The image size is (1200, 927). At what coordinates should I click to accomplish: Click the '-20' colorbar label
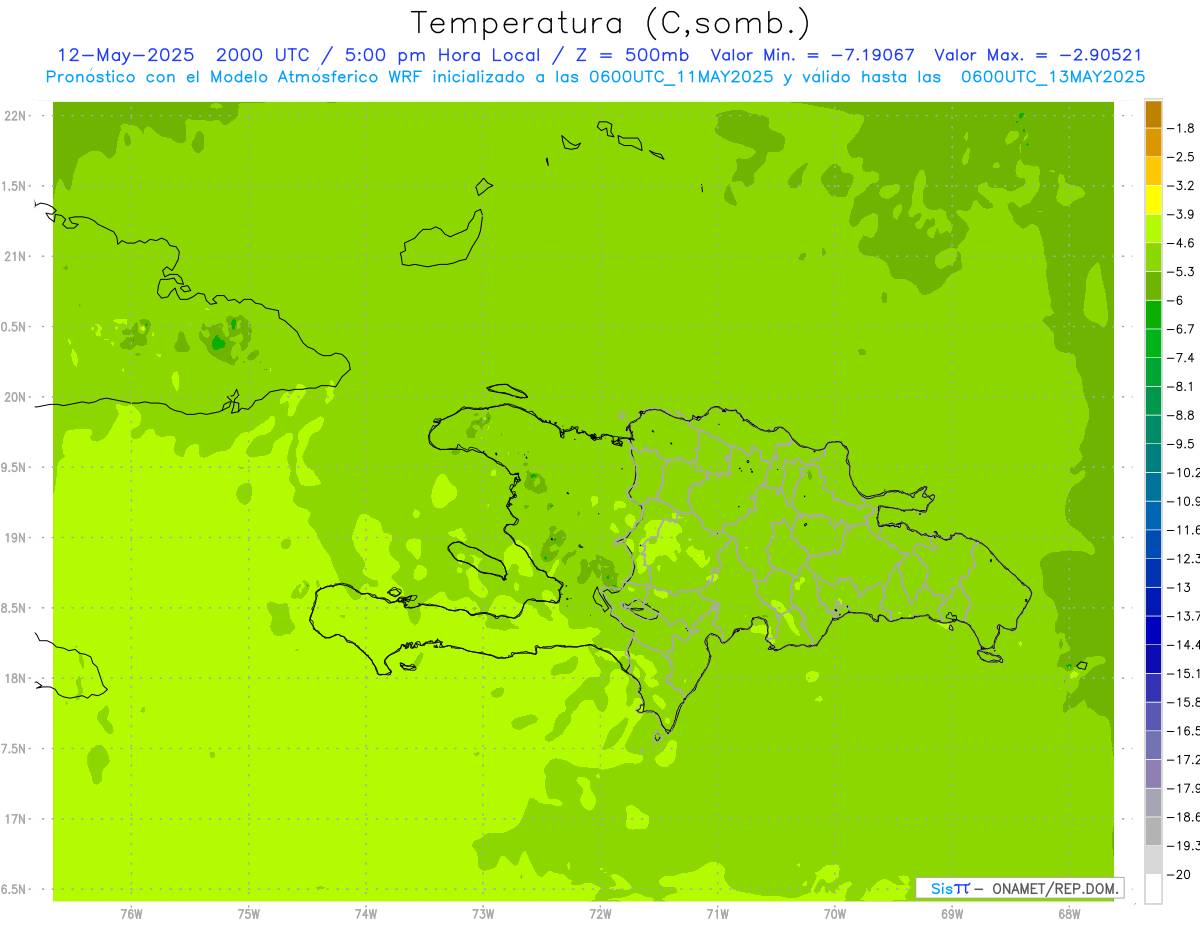1179,875
